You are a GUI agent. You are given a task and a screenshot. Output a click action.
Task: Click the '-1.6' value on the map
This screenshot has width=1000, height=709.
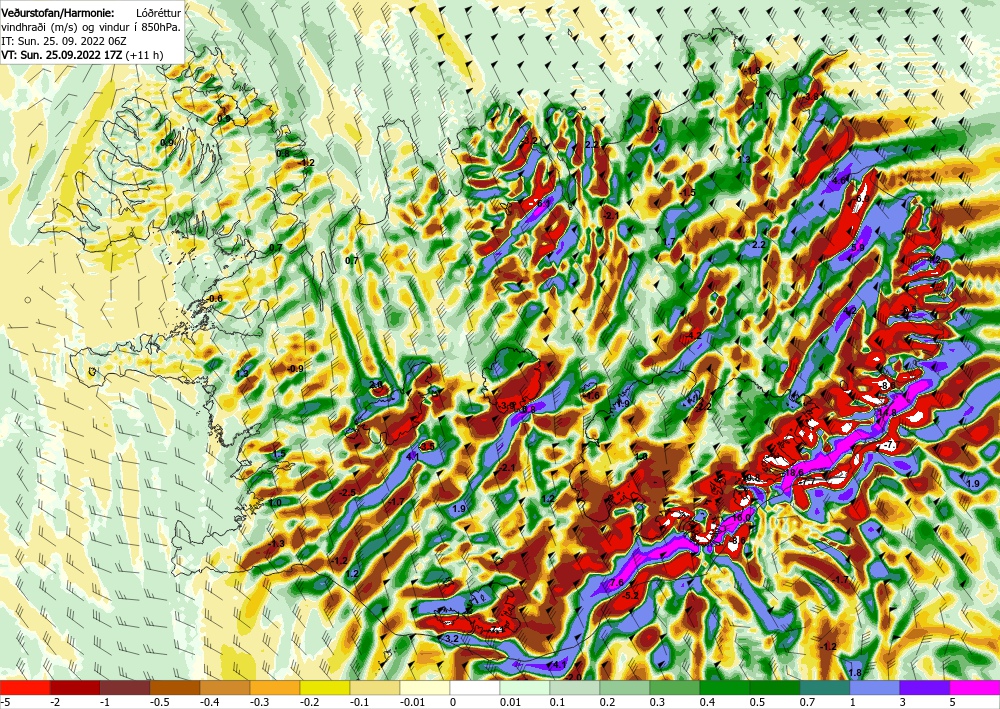tap(592, 395)
